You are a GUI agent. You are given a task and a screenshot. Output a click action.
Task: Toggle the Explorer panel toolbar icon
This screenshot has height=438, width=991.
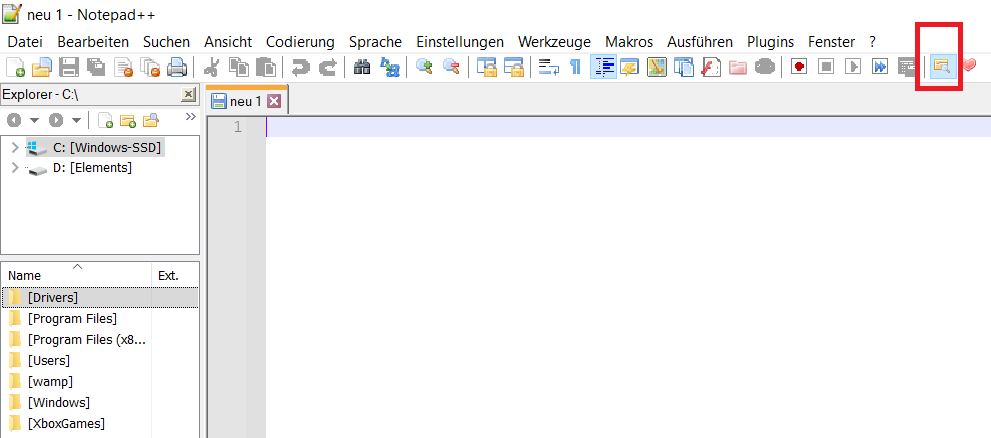[x=942, y=66]
